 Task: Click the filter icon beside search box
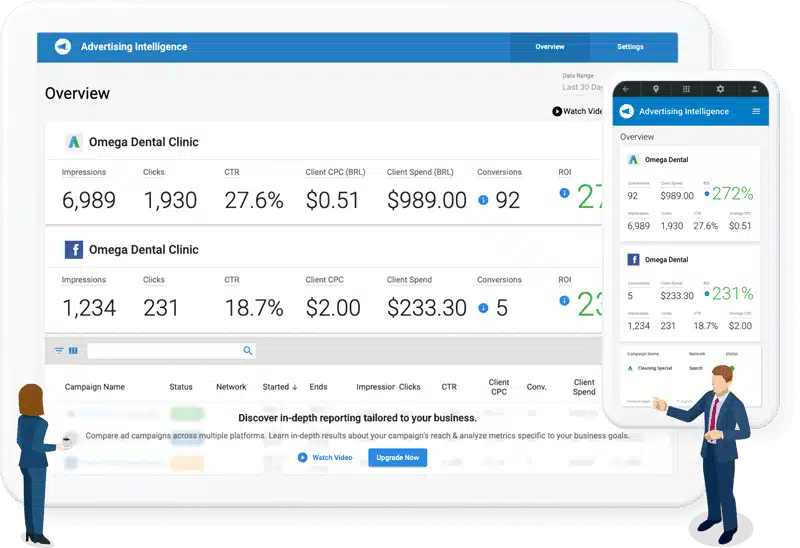click(x=59, y=351)
